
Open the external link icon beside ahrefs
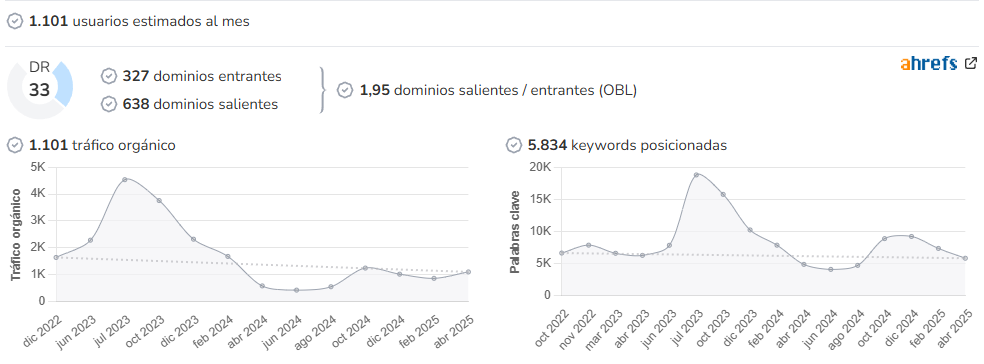(x=971, y=63)
